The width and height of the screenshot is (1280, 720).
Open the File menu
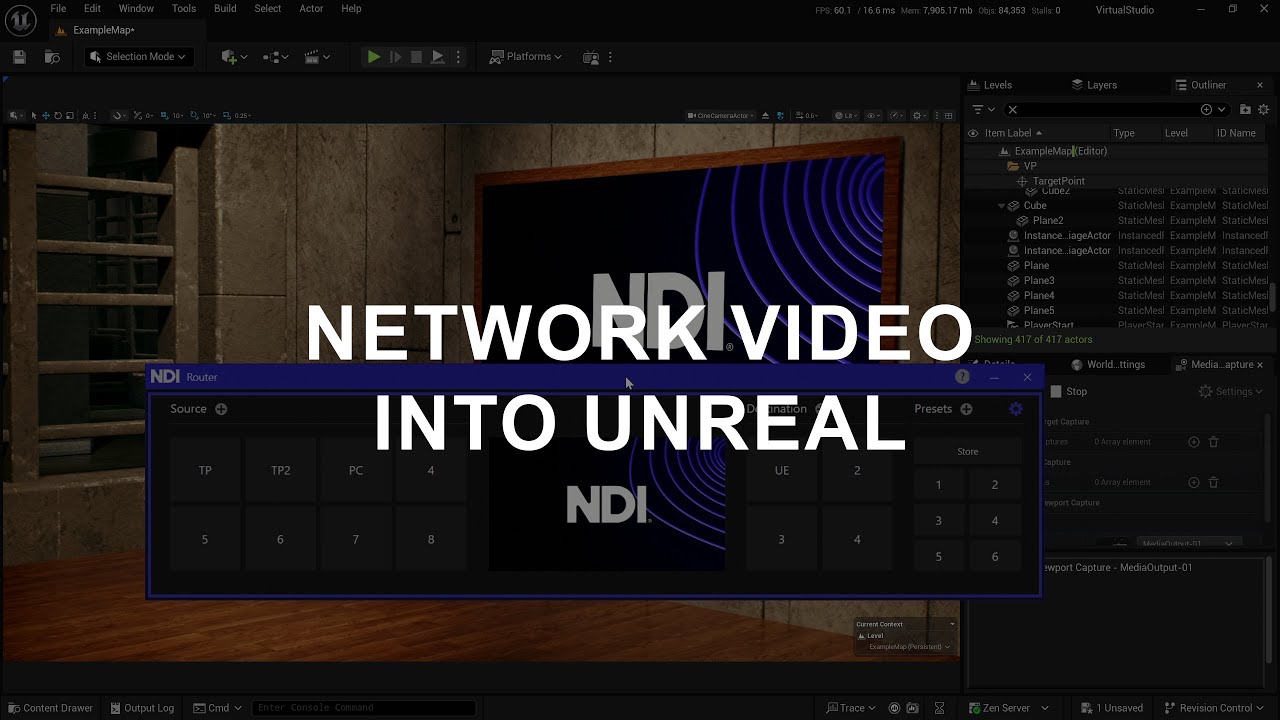tap(58, 8)
